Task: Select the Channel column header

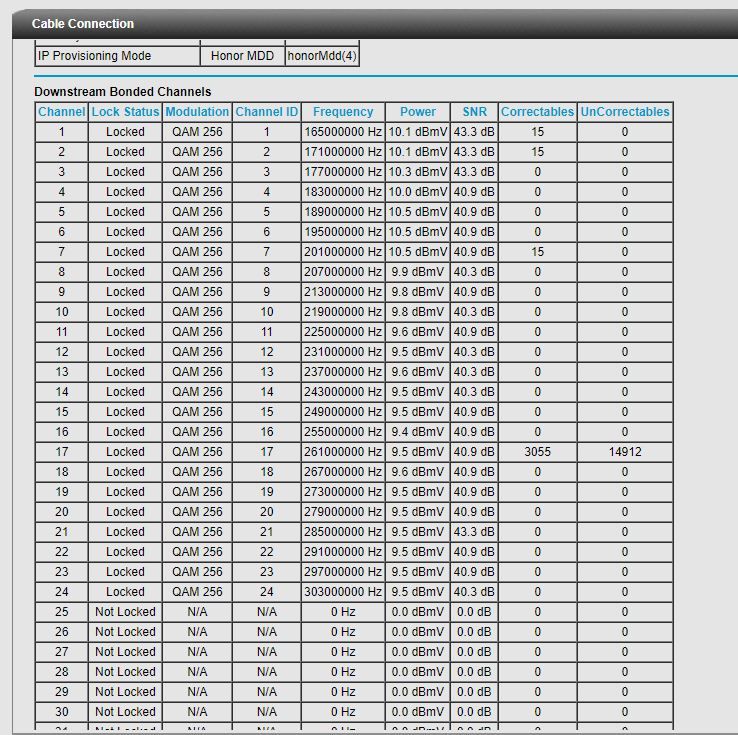Action: click(x=62, y=112)
